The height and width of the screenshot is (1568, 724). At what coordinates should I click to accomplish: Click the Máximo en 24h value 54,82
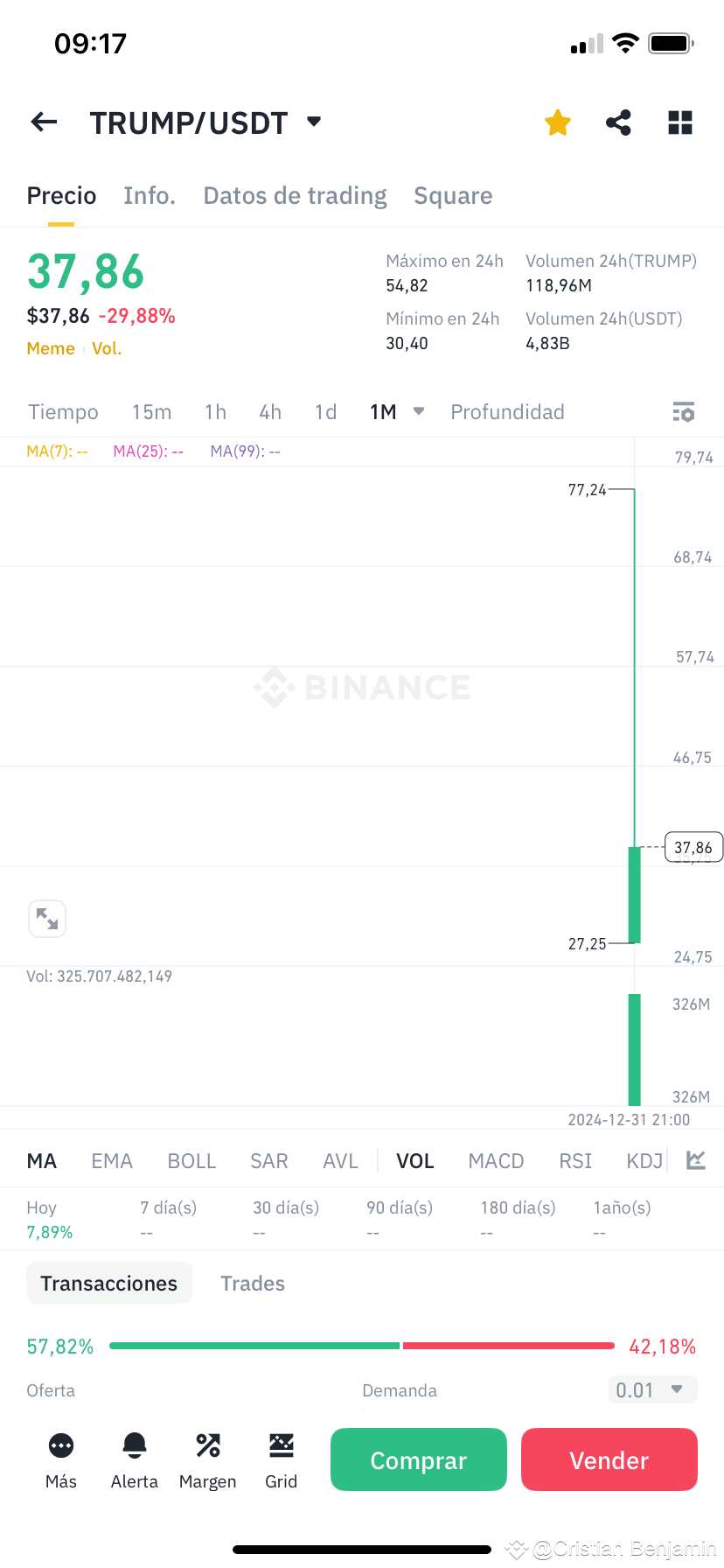pyautogui.click(x=407, y=285)
